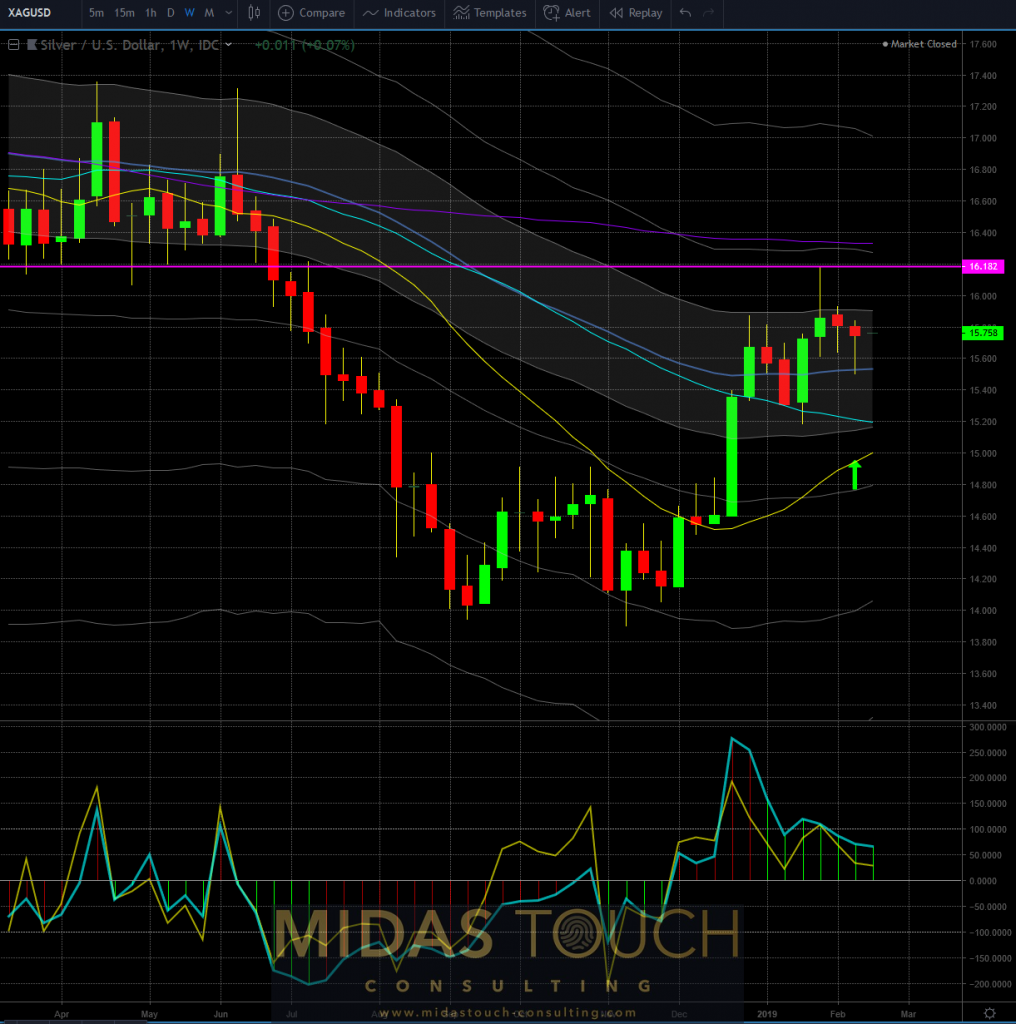
Task: Expand the symbol legend dropdown chevron
Action: (229, 45)
